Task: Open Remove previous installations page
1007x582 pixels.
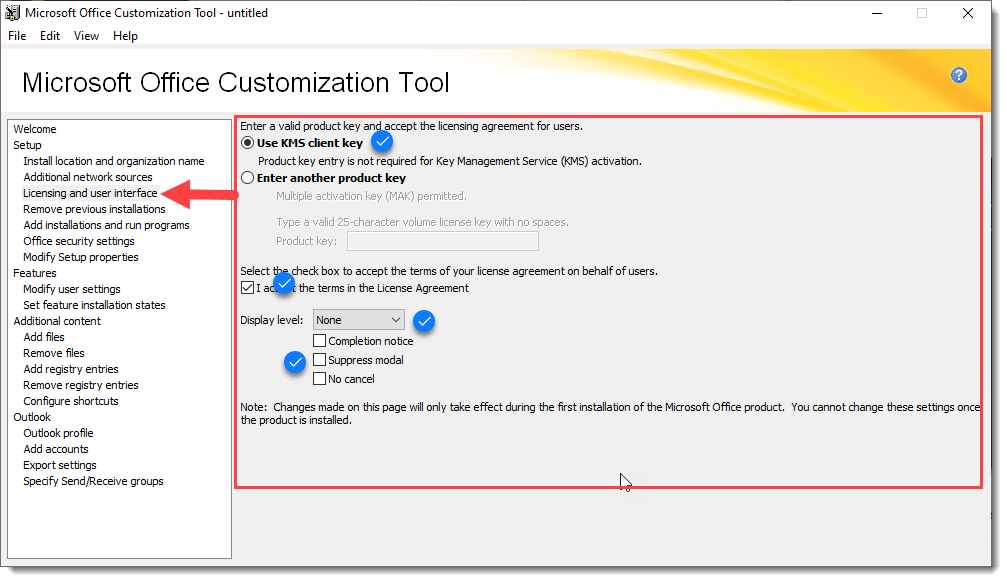Action: point(94,209)
